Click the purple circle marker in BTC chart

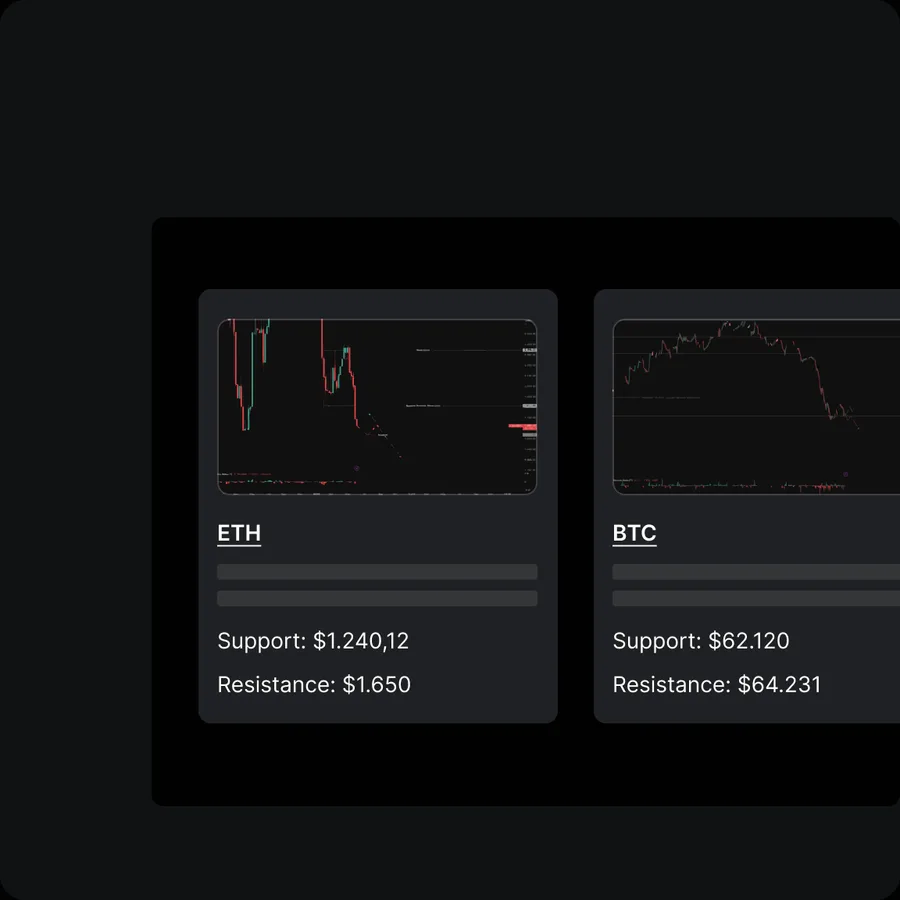pos(845,474)
